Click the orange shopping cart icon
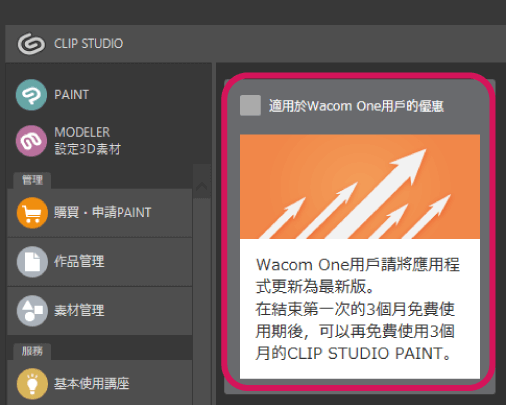The height and width of the screenshot is (405, 506). [32, 213]
